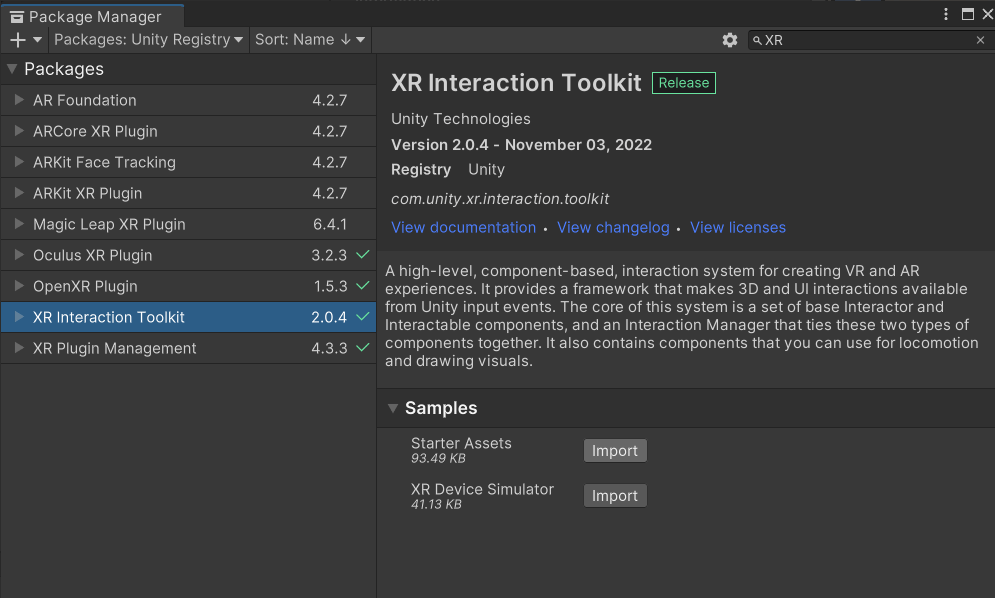Import the XR Device Simulator sample
The width and height of the screenshot is (995, 598).
pyautogui.click(x=615, y=496)
